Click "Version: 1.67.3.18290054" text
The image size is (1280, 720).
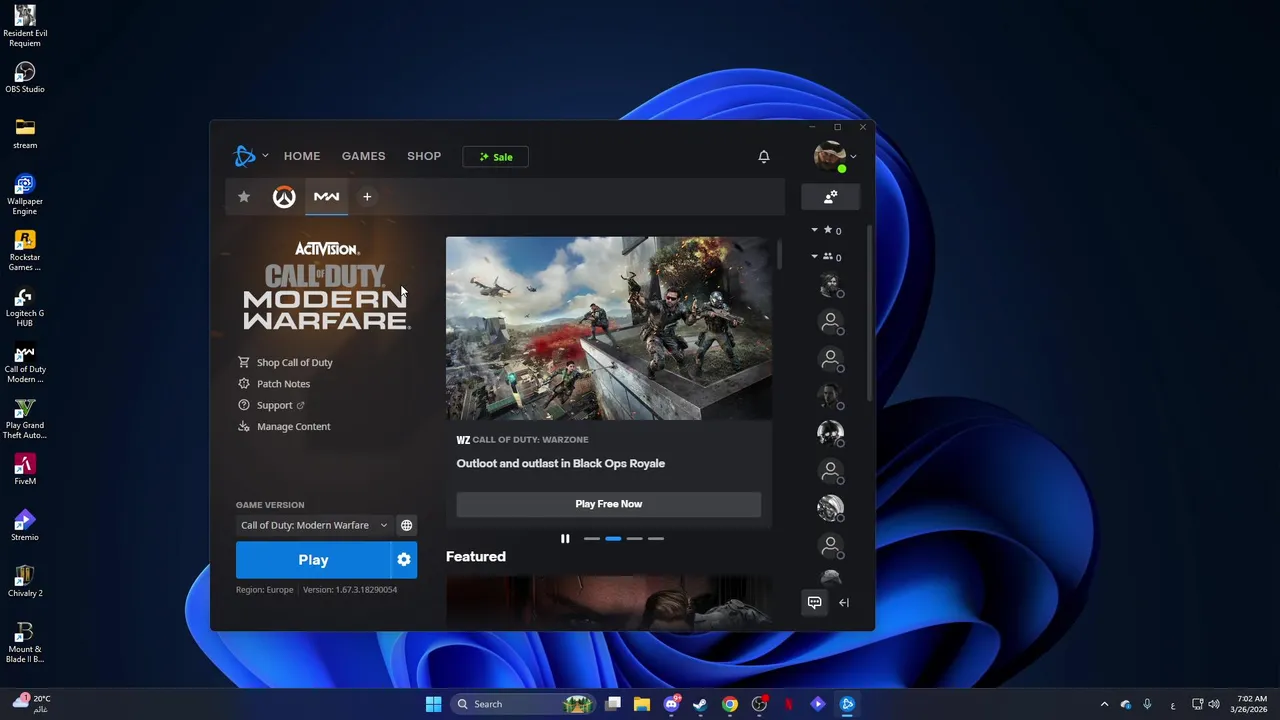(x=350, y=590)
